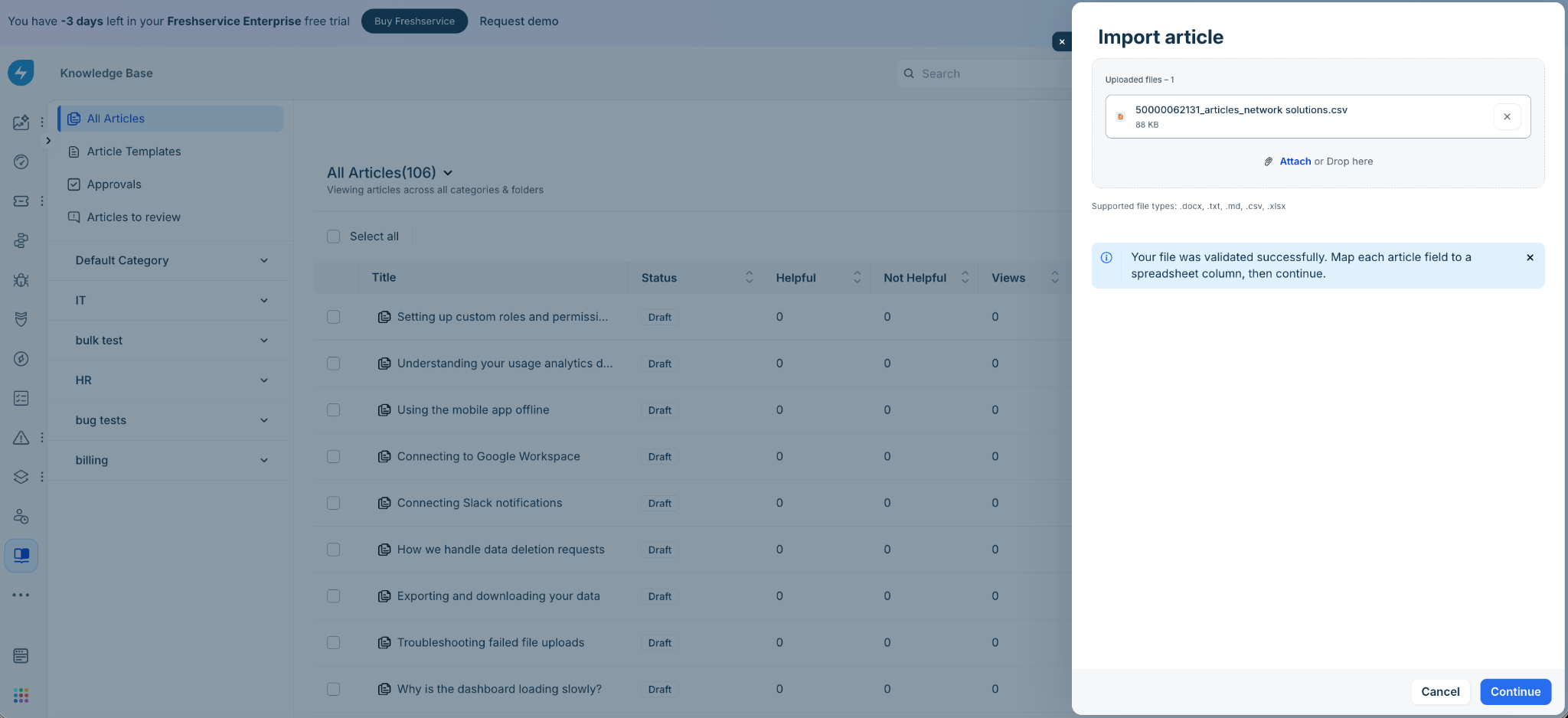
Task: Open the bug icon in sidebar
Action: click(21, 280)
